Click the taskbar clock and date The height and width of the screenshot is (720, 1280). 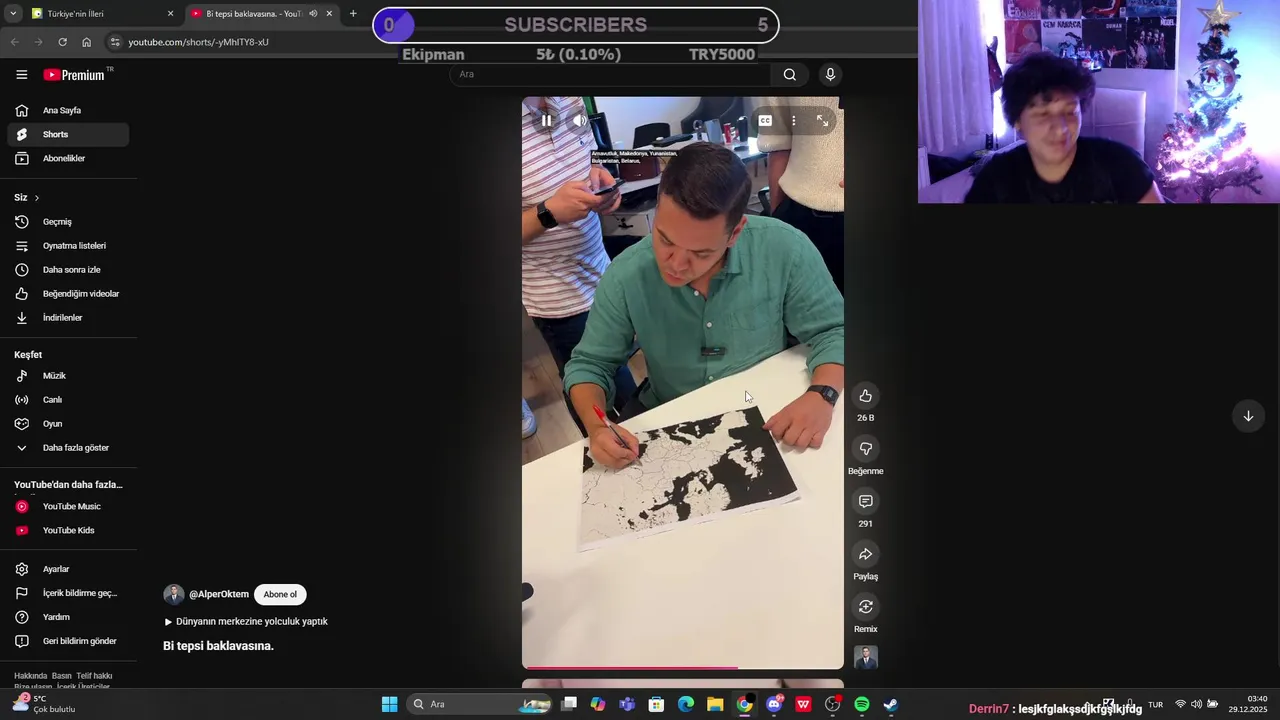point(1249,704)
